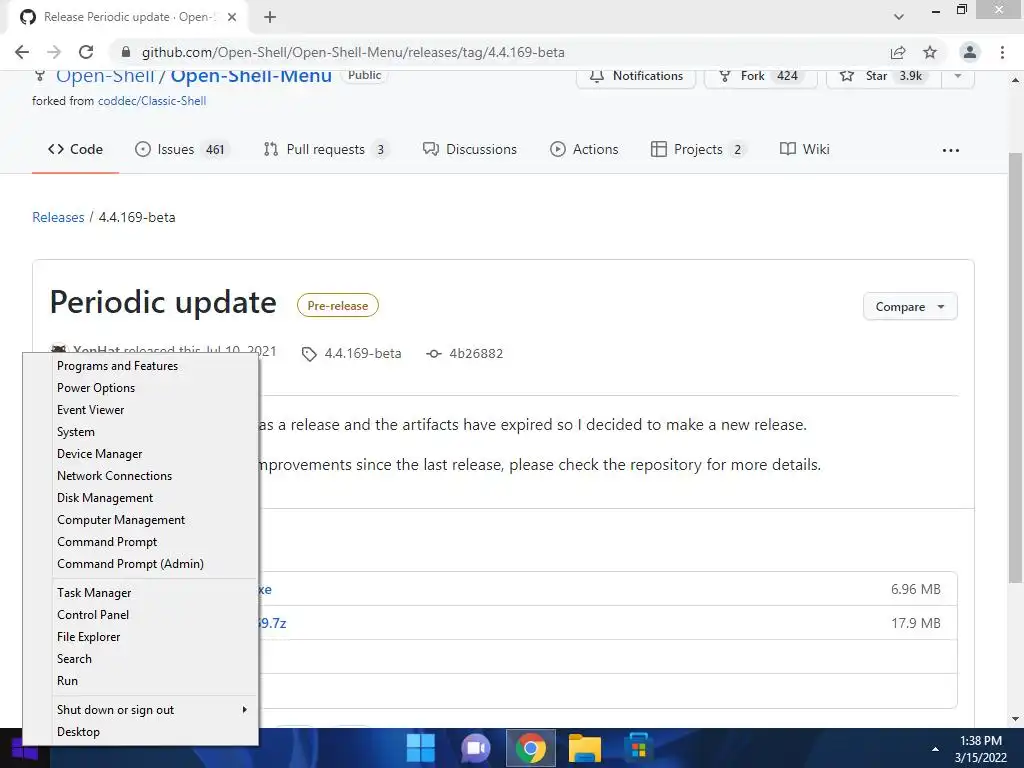
Task: Open the Open-Shell-Menu repository link
Action: [251, 76]
